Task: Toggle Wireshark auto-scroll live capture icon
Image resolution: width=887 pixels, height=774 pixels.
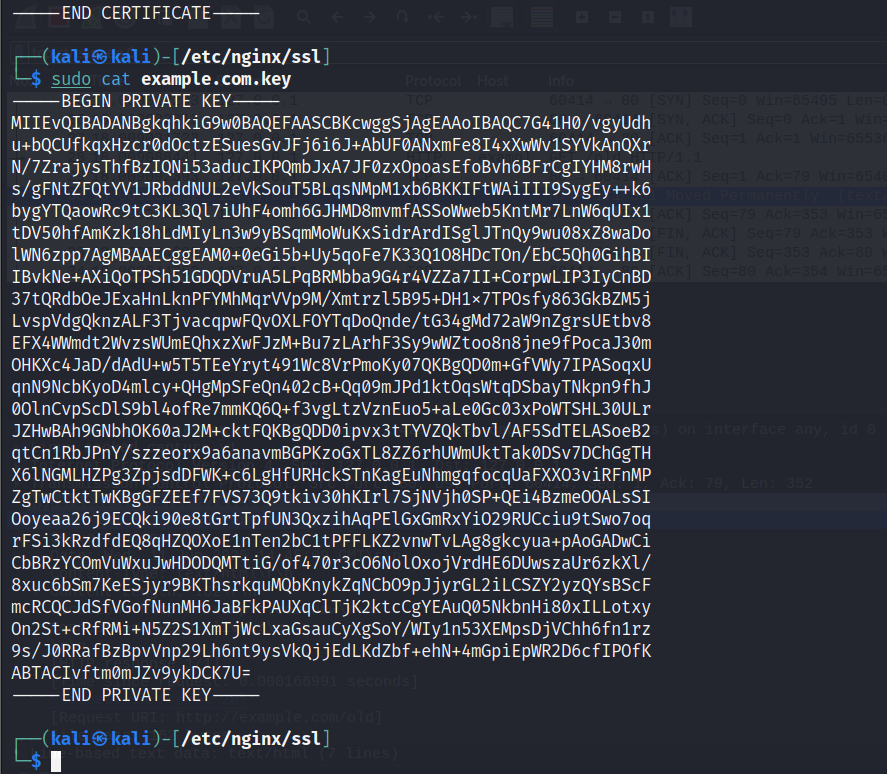Action: tap(502, 18)
